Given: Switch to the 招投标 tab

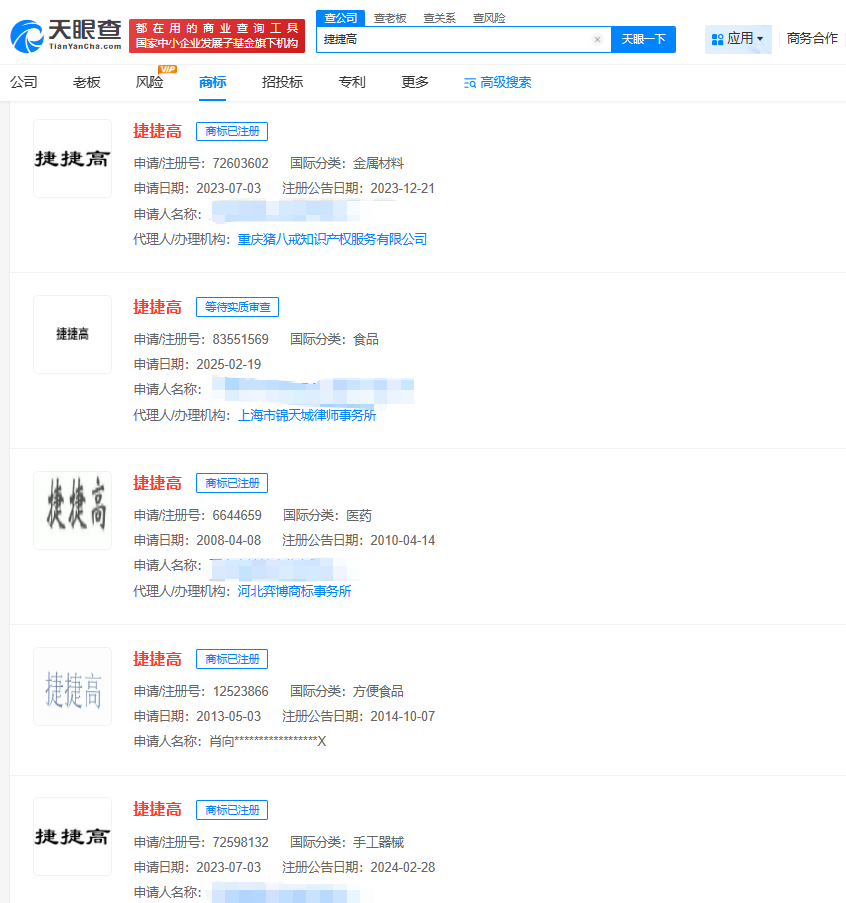Looking at the screenshot, I should click(282, 83).
